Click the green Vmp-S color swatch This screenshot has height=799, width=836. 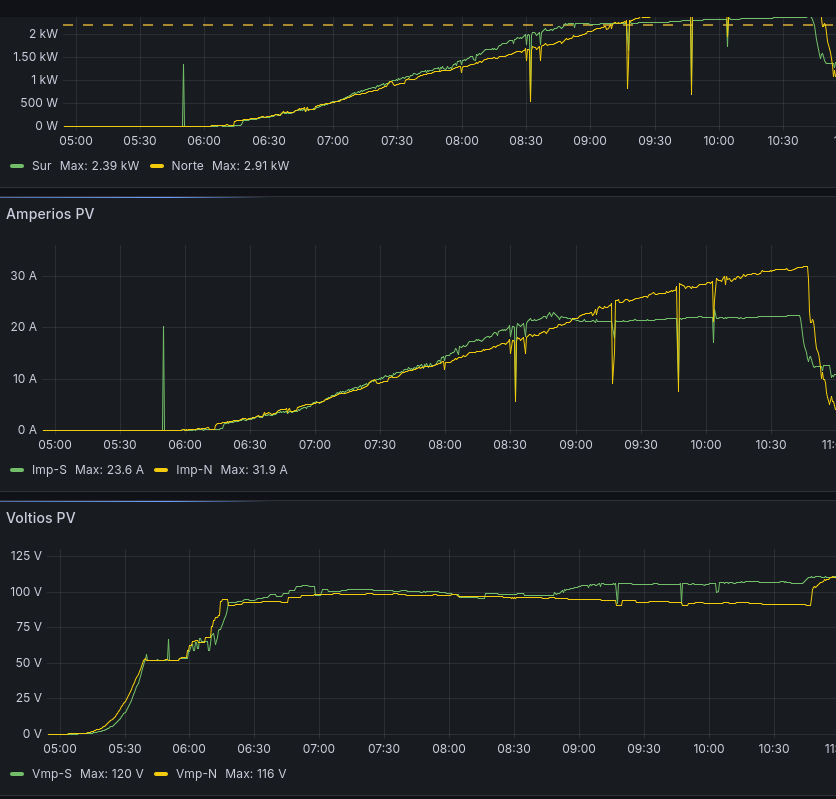17,774
